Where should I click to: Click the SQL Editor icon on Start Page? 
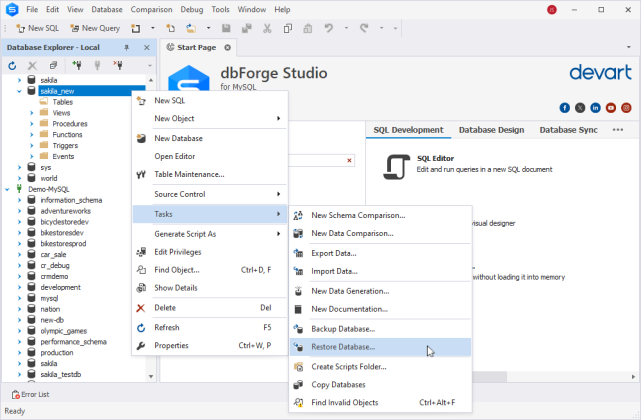point(396,165)
